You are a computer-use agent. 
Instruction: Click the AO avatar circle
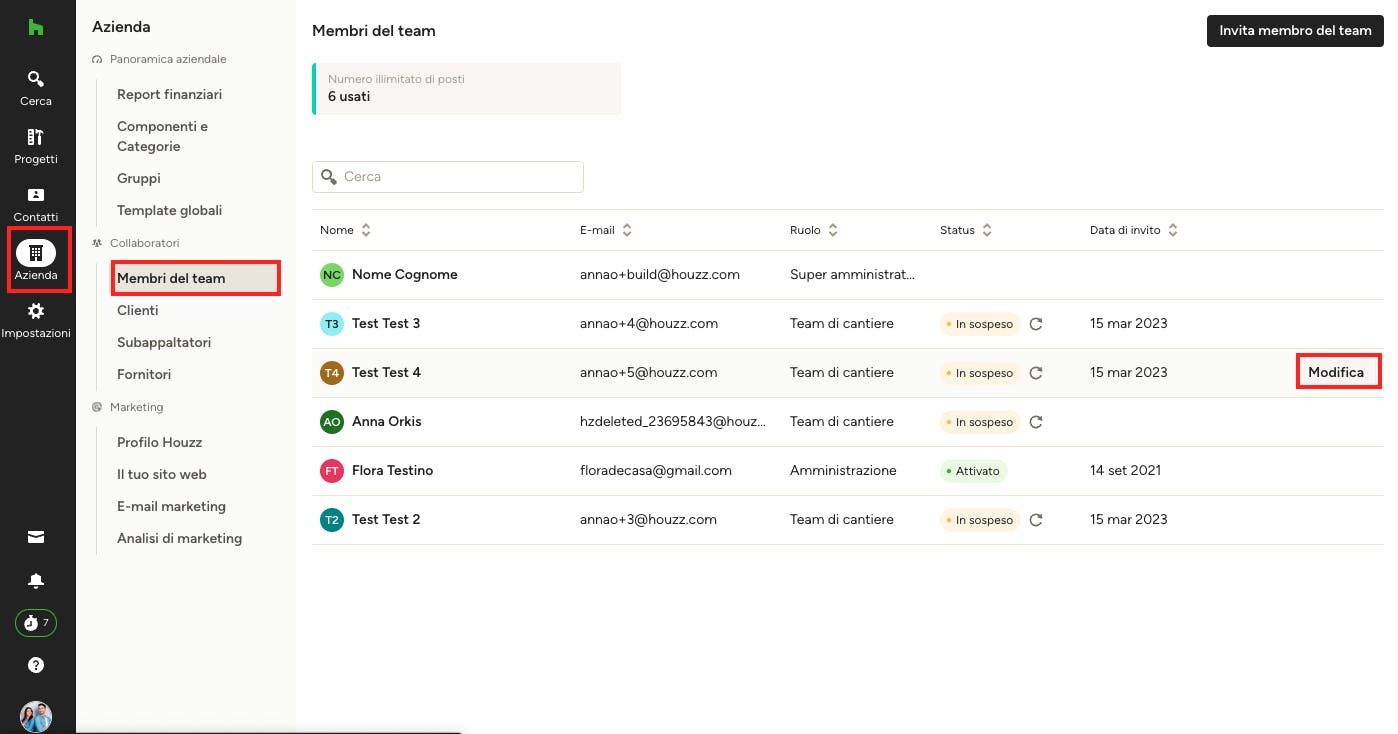(x=332, y=422)
